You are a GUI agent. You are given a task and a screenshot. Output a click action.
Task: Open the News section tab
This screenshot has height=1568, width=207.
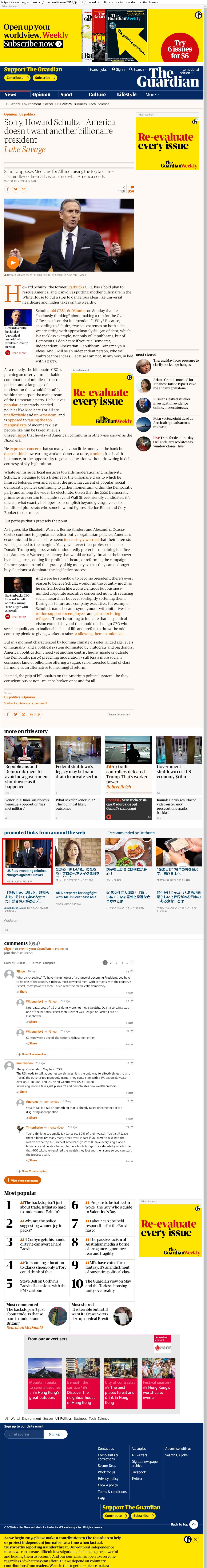(x=10, y=94)
